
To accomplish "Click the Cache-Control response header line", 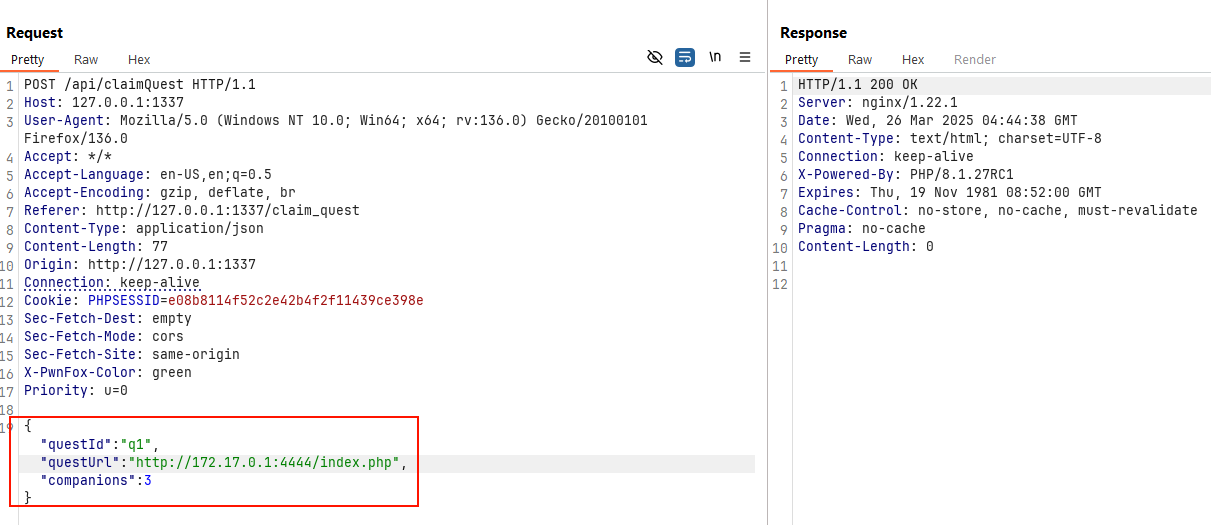I will click(x=998, y=211).
